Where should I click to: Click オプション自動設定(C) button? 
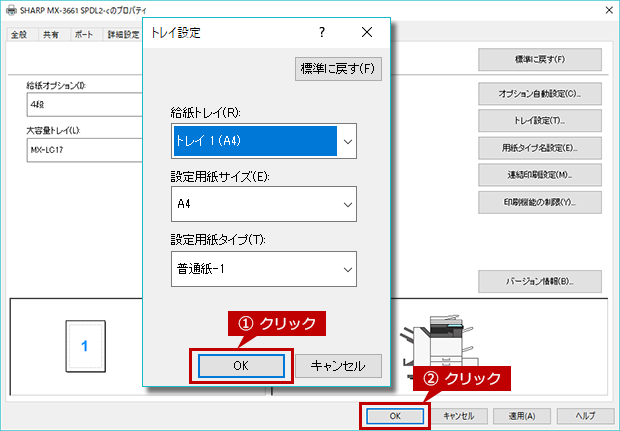click(540, 94)
